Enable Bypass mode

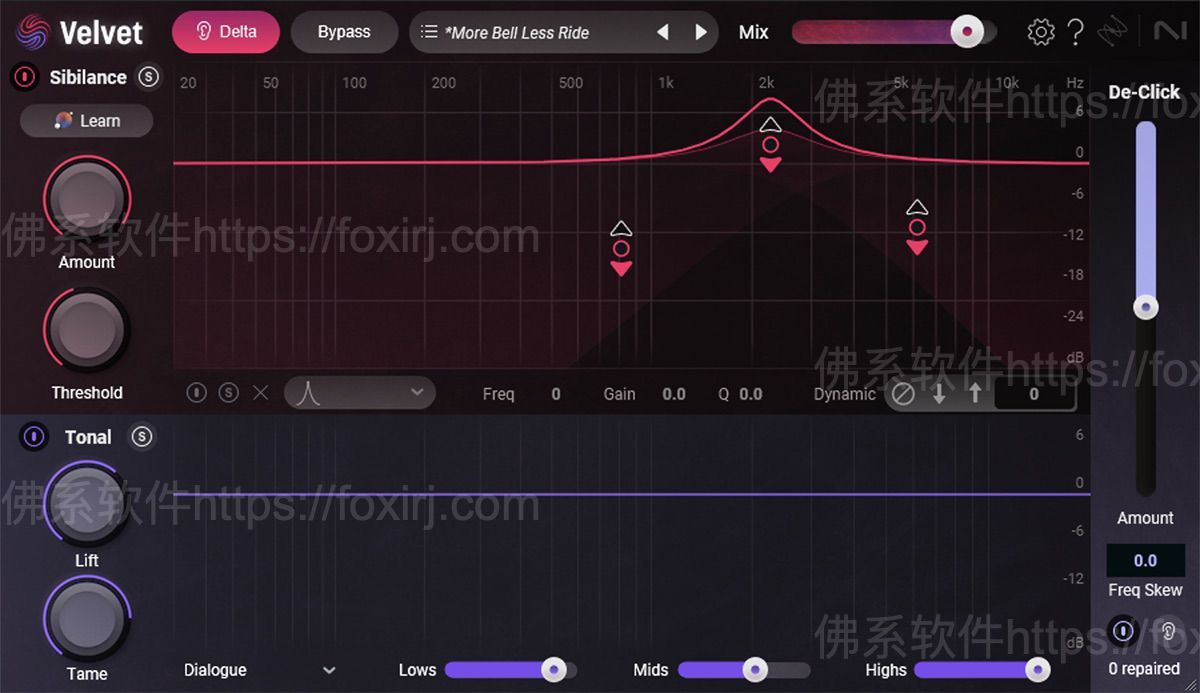coord(344,31)
